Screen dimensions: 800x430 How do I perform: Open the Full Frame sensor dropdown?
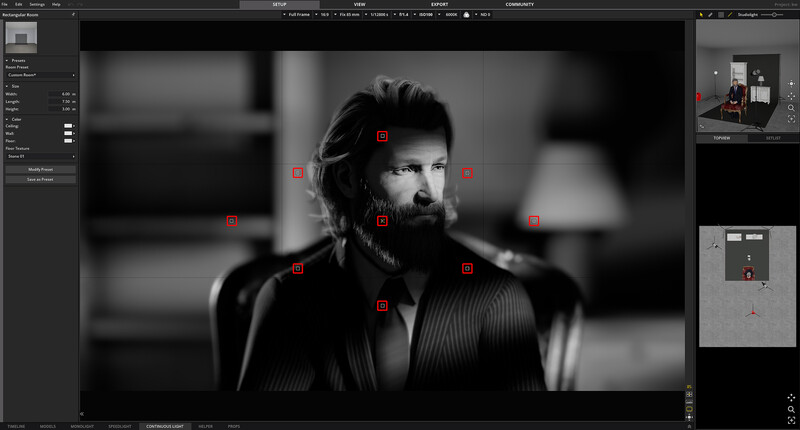(x=296, y=15)
